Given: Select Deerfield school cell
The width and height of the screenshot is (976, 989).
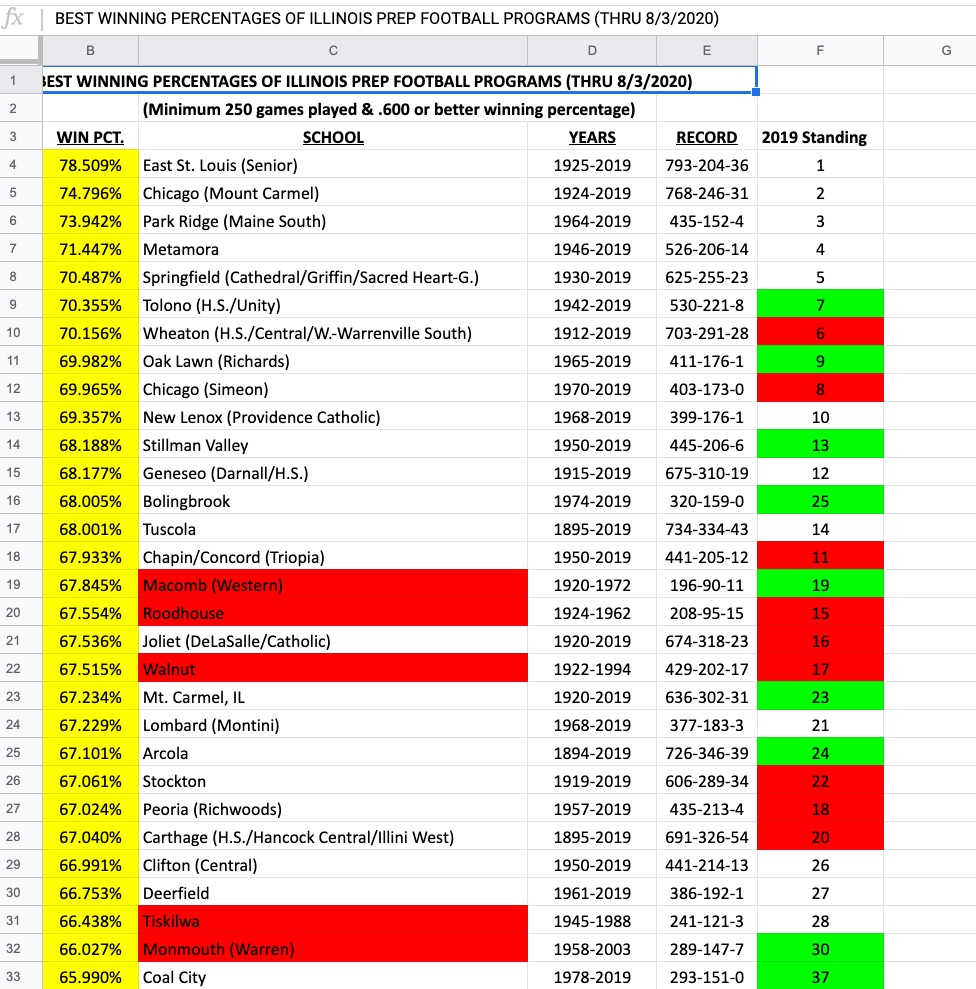Looking at the screenshot, I should (333, 892).
